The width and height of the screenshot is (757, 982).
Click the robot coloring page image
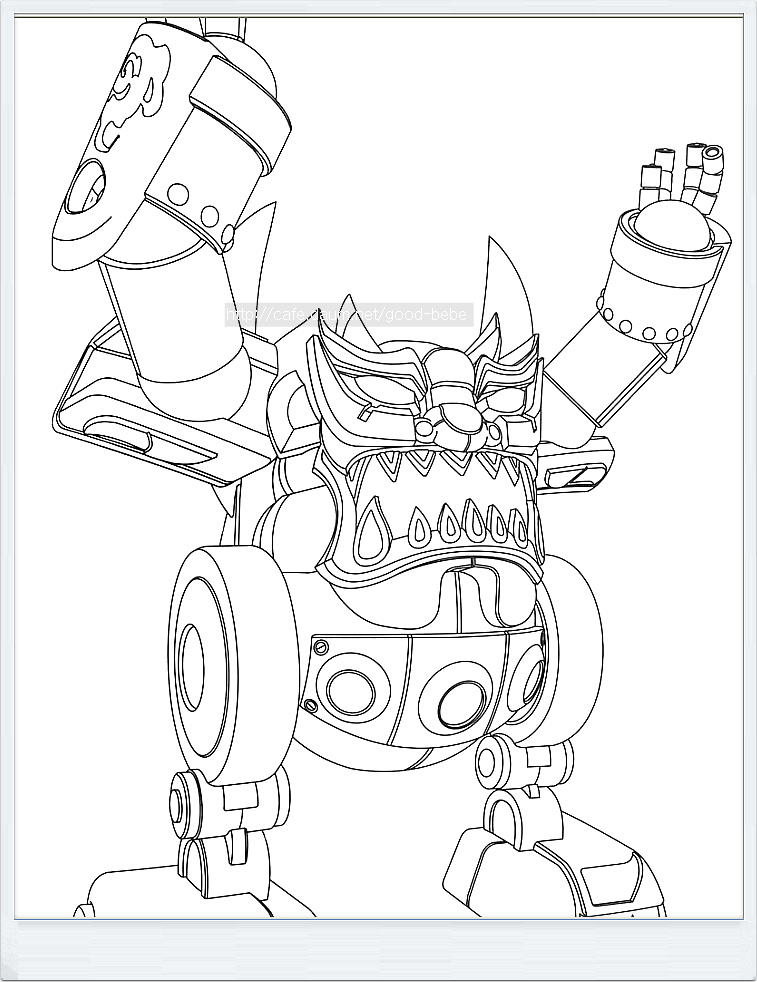pyautogui.click(x=378, y=468)
